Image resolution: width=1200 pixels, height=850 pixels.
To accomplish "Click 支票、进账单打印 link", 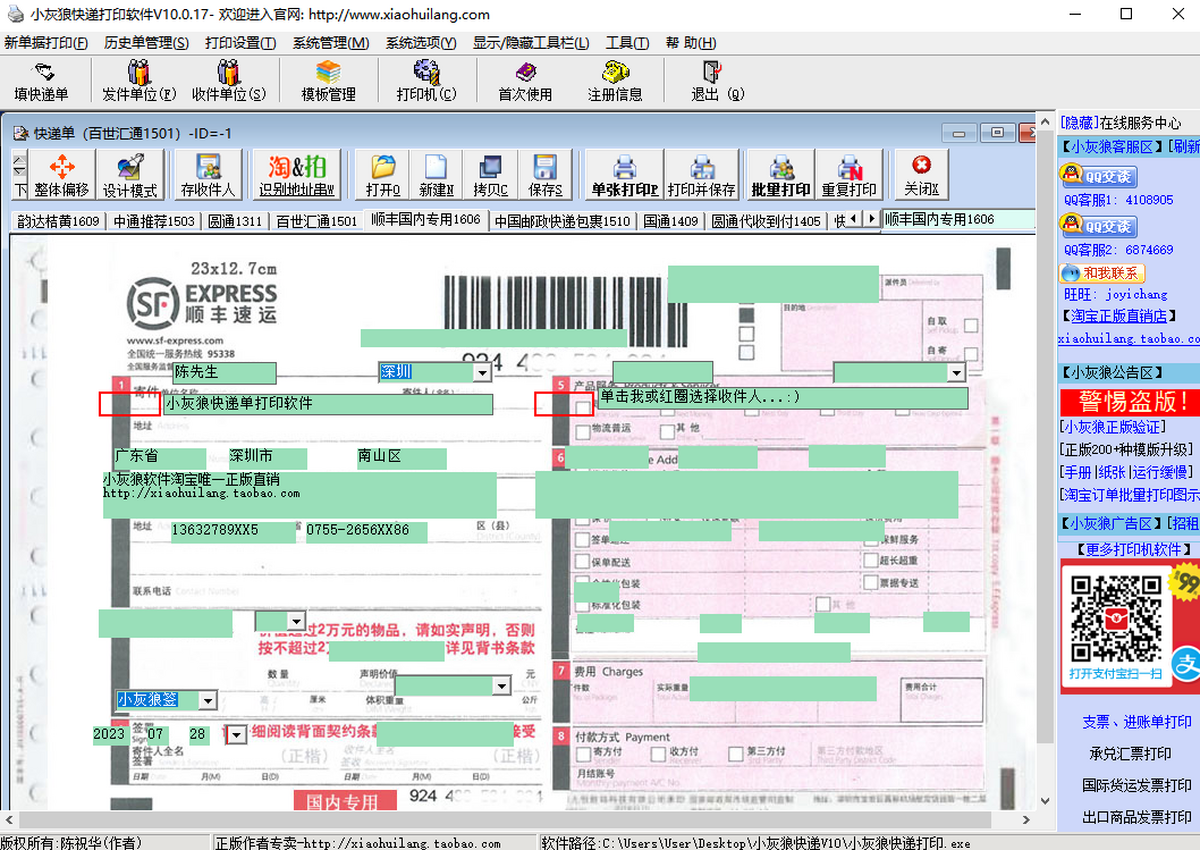I will click(x=1137, y=721).
